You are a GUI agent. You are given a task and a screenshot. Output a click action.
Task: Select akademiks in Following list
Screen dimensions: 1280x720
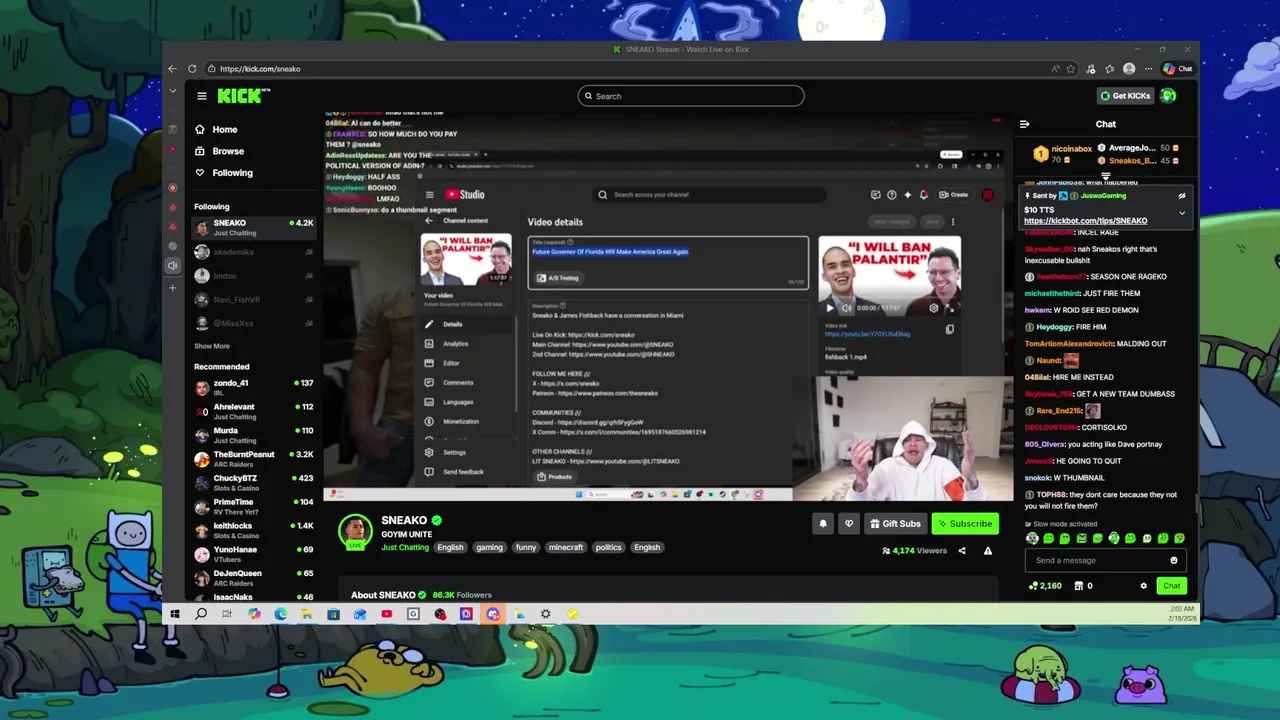[x=252, y=252]
